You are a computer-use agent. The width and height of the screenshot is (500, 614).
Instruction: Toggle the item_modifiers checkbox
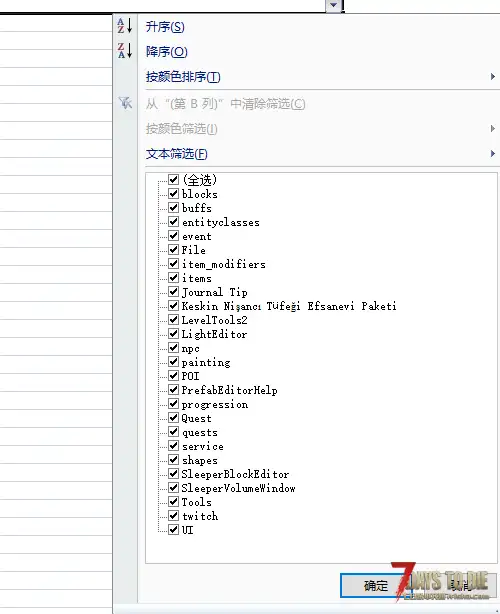(173, 264)
